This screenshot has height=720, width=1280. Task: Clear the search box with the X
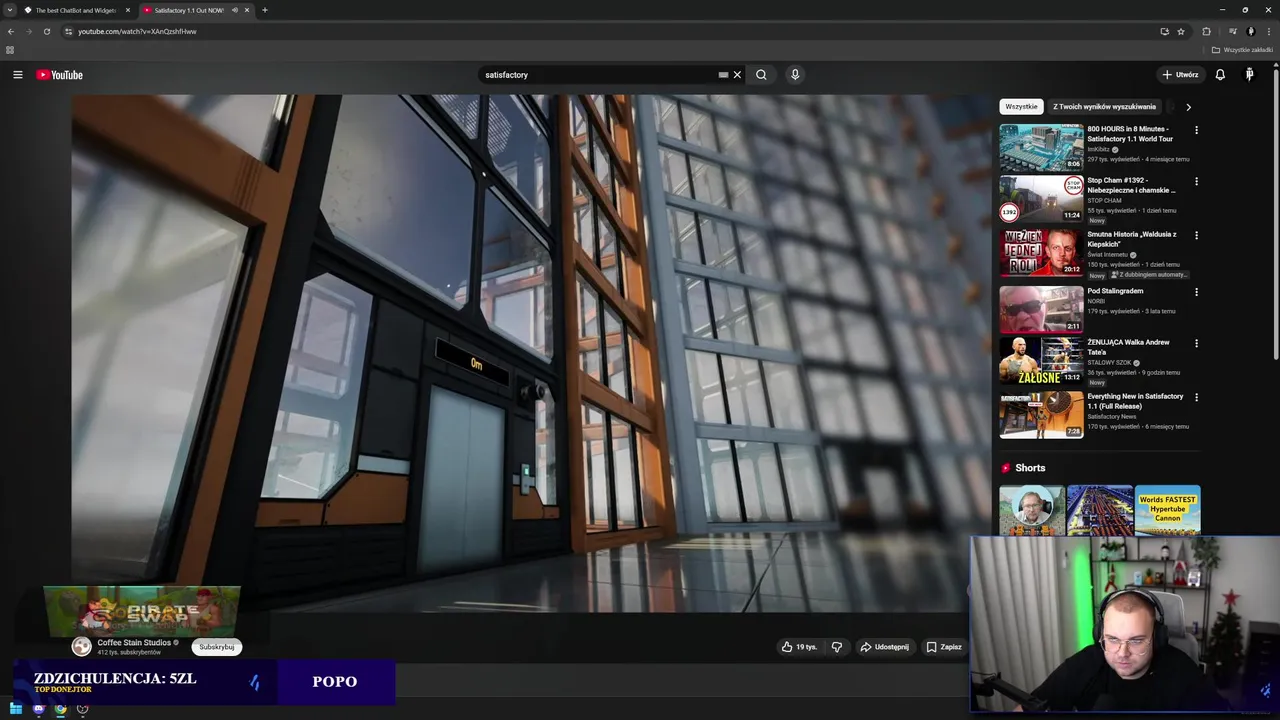[x=737, y=75]
